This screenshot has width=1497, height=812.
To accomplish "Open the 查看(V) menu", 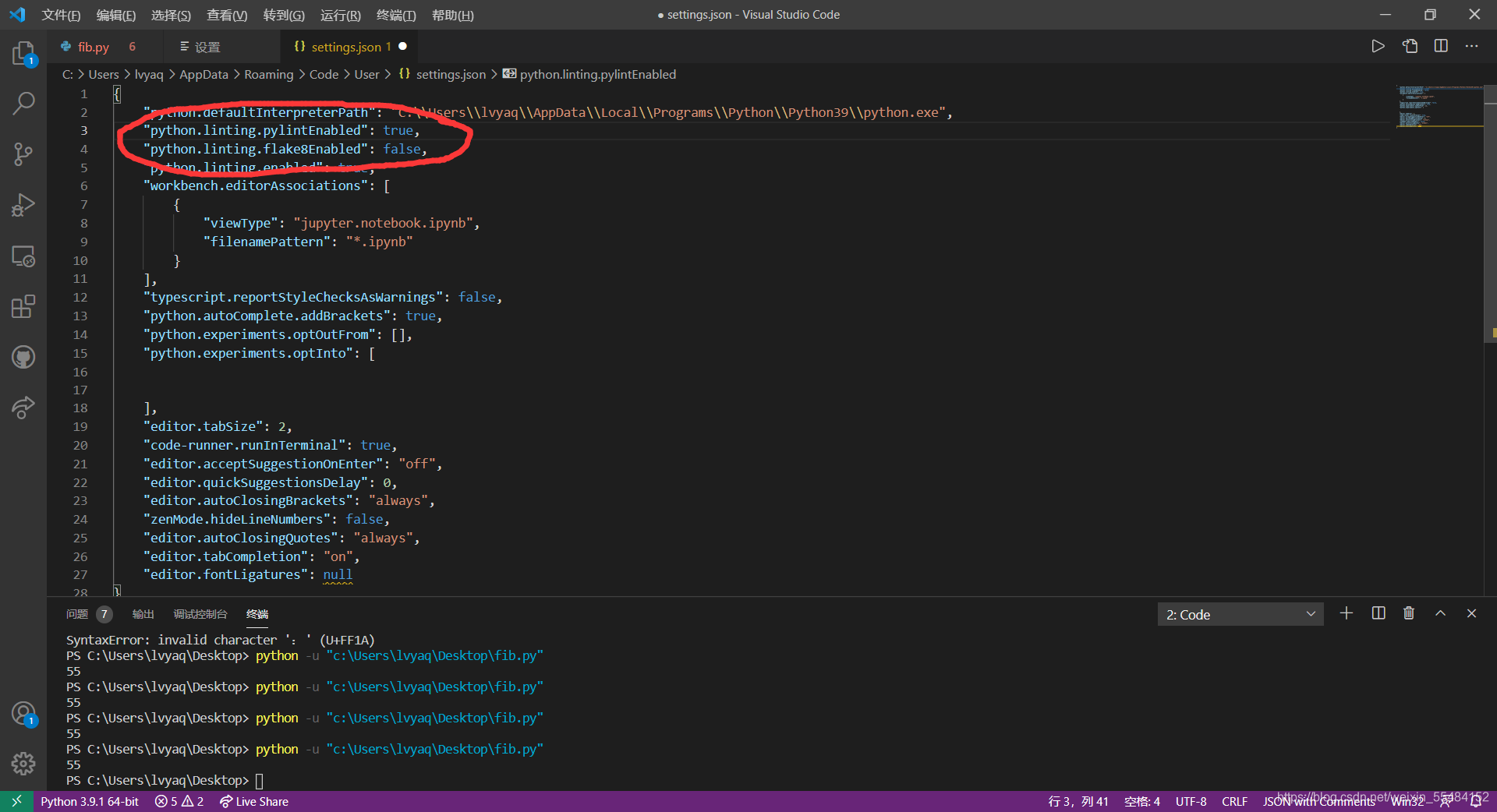I will (227, 15).
